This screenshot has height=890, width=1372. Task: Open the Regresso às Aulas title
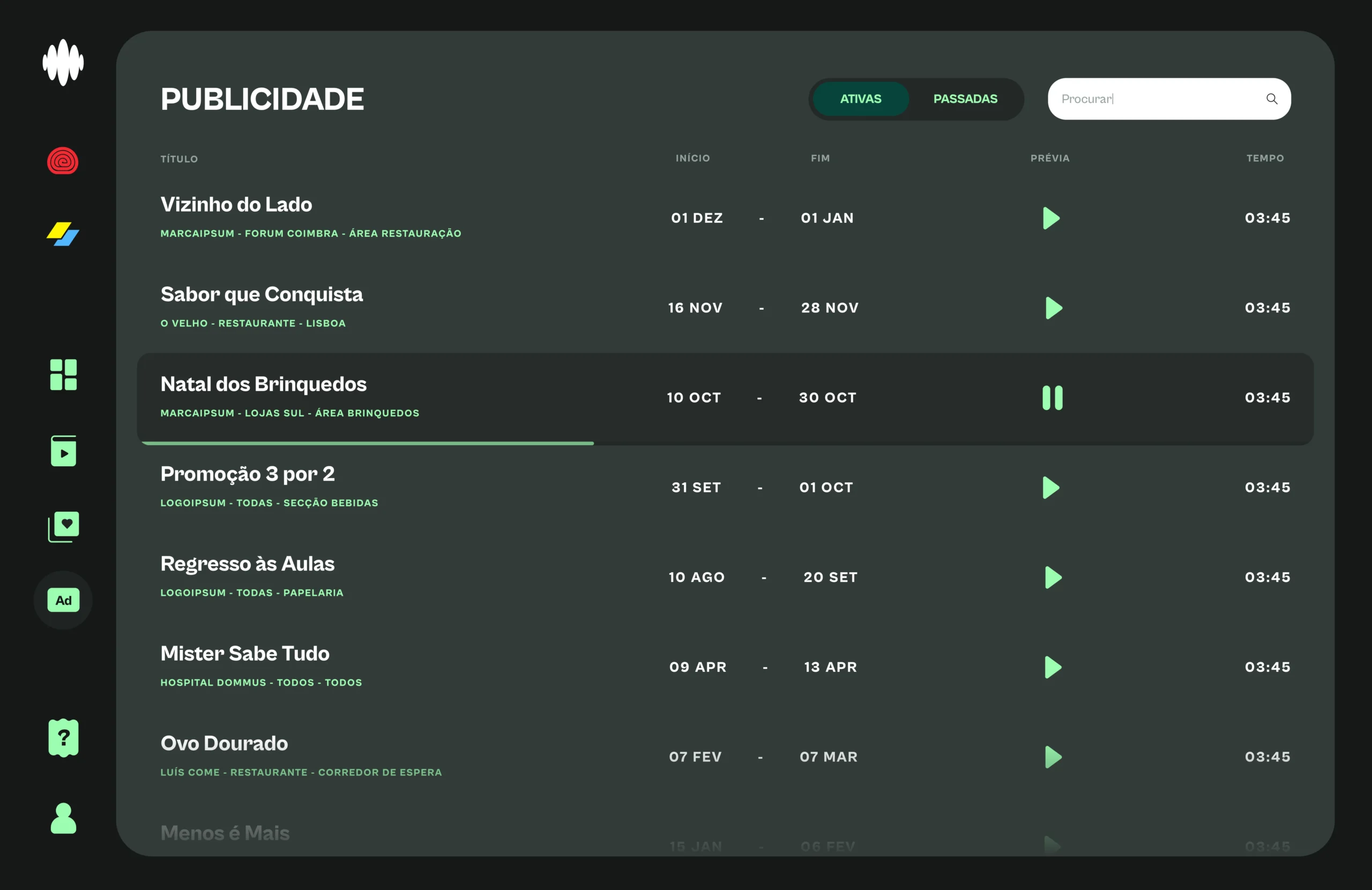247,564
